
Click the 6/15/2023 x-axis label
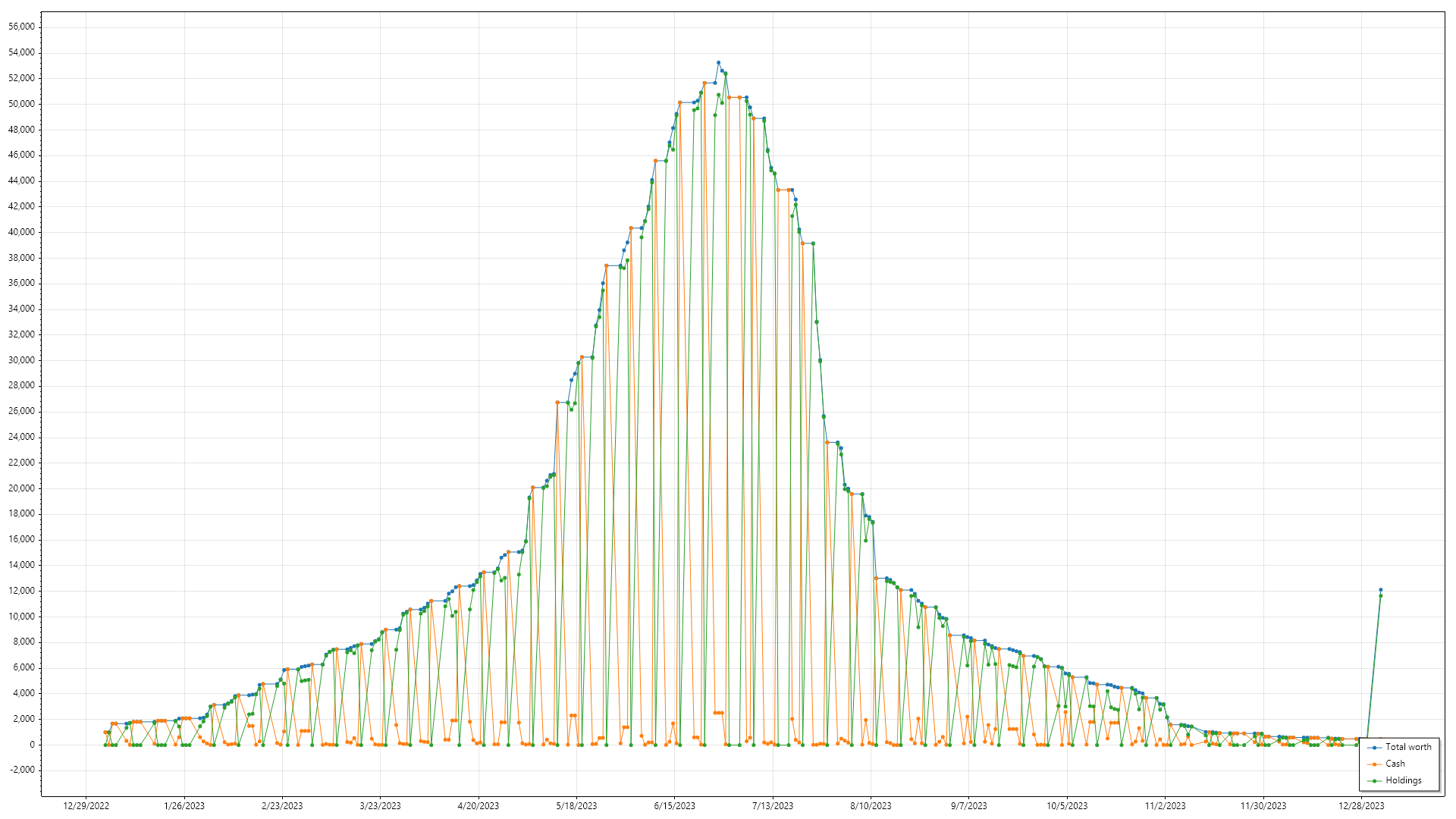tap(675, 806)
